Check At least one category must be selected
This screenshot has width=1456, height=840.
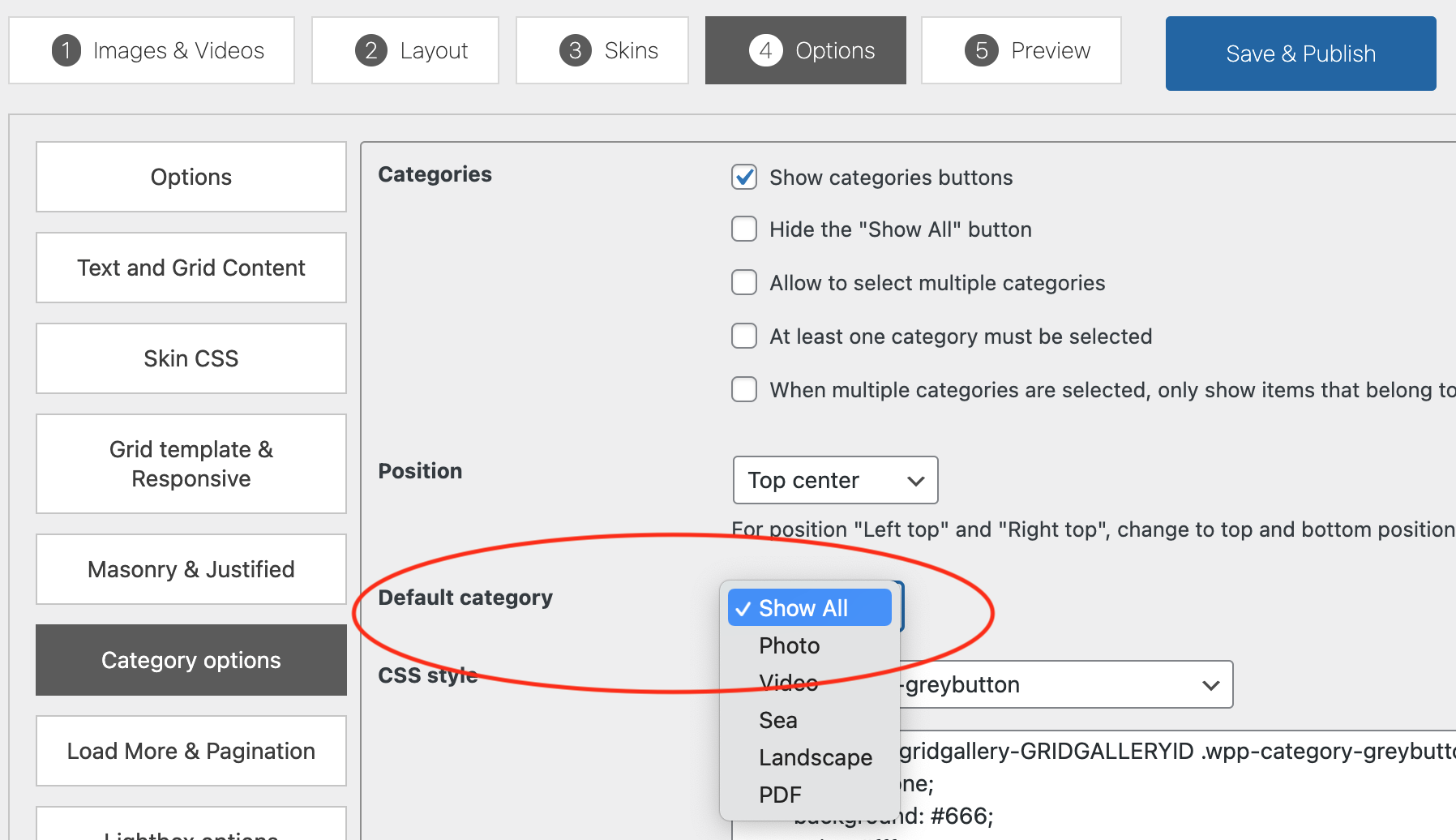pos(744,336)
